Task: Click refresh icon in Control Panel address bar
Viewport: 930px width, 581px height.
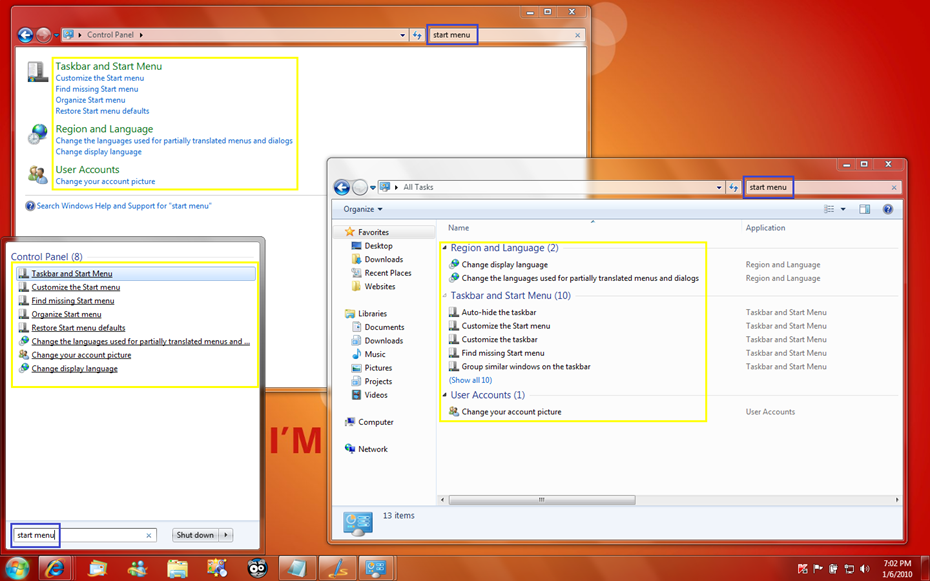Action: (417, 35)
